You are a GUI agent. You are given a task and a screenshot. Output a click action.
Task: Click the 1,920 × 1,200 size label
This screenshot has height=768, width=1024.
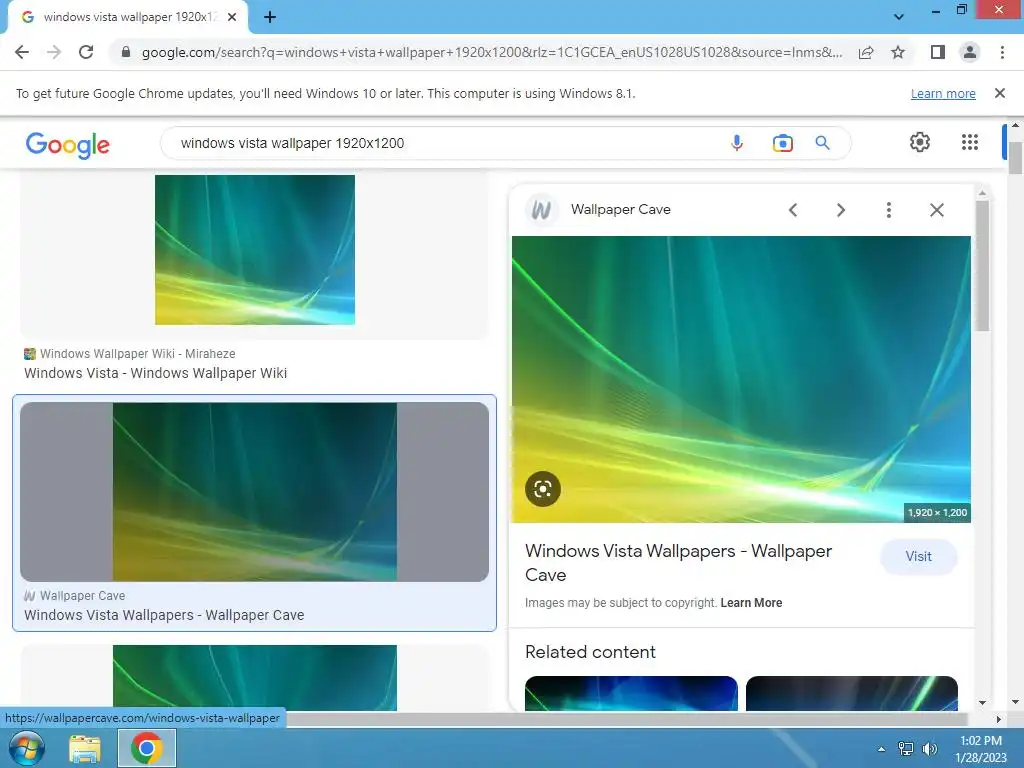click(937, 513)
